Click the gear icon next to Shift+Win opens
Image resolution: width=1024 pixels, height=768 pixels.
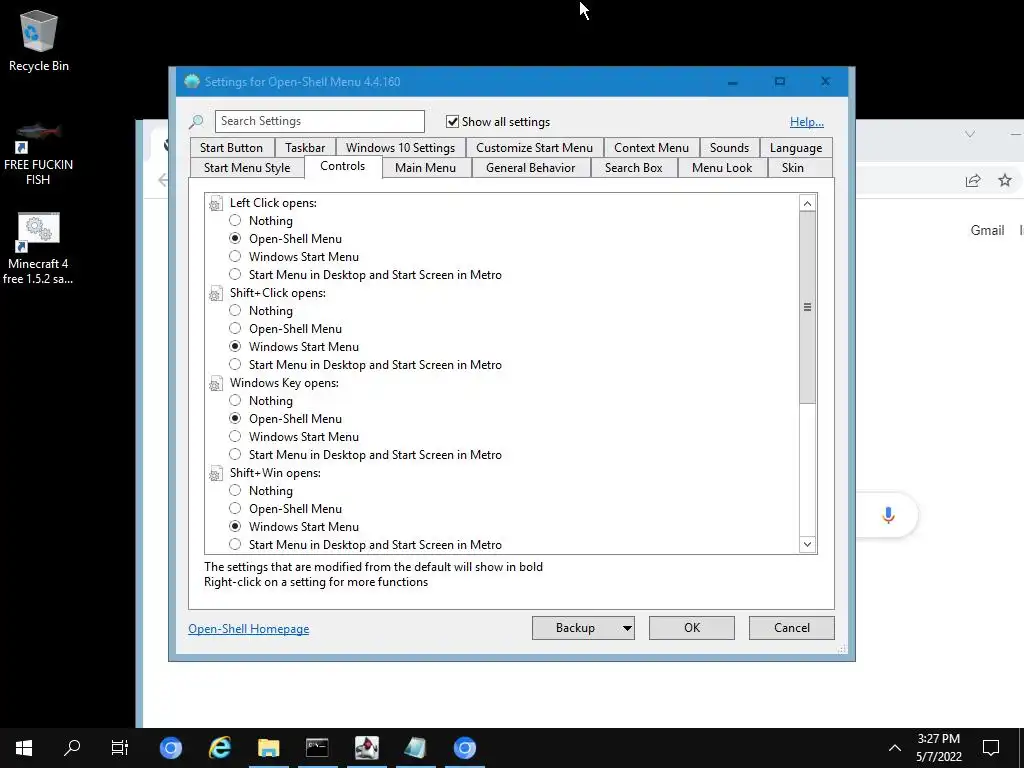tap(216, 474)
